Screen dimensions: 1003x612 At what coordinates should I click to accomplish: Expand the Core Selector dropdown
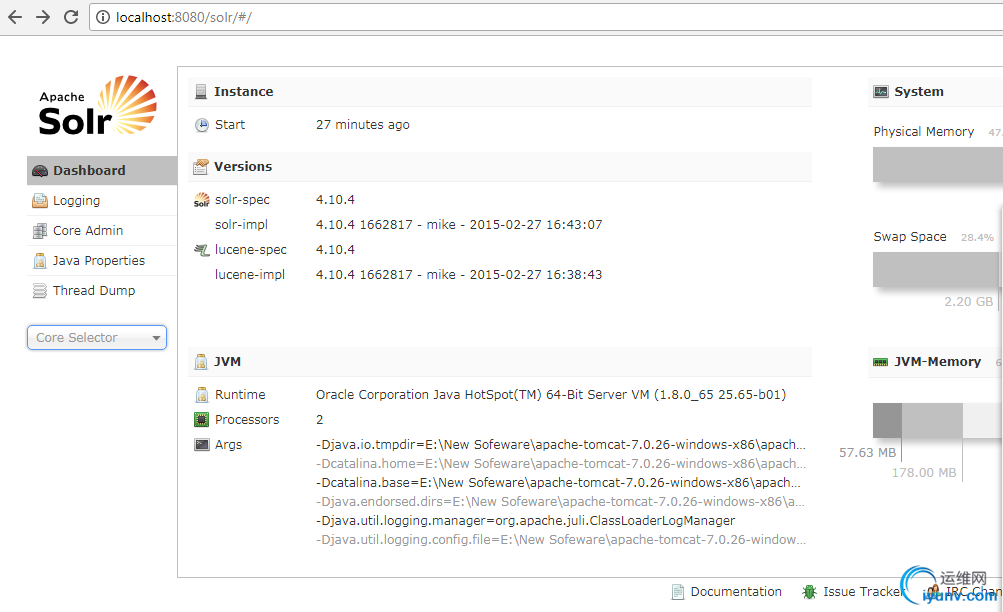(x=97, y=338)
